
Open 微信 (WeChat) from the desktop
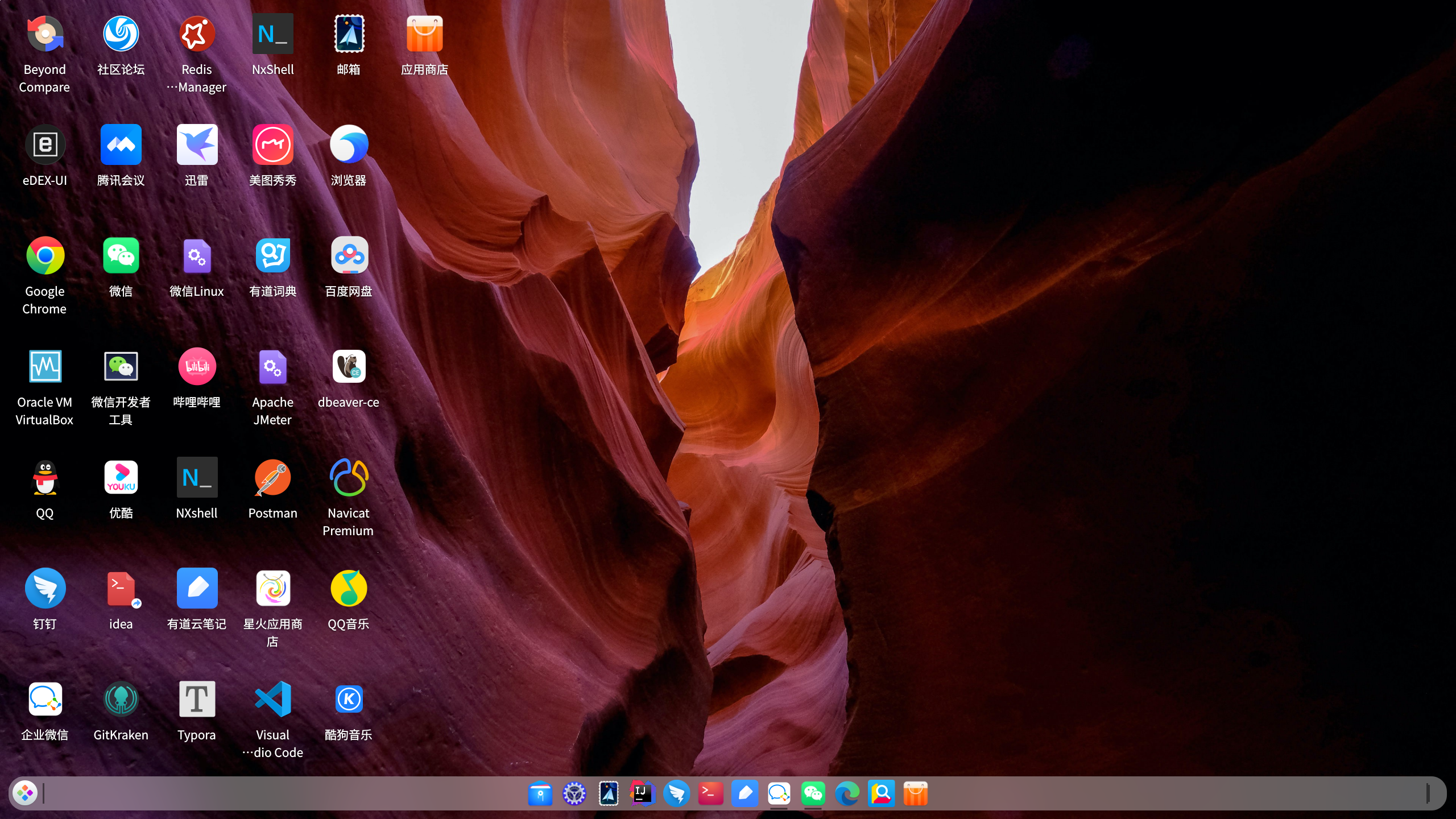coord(121,256)
